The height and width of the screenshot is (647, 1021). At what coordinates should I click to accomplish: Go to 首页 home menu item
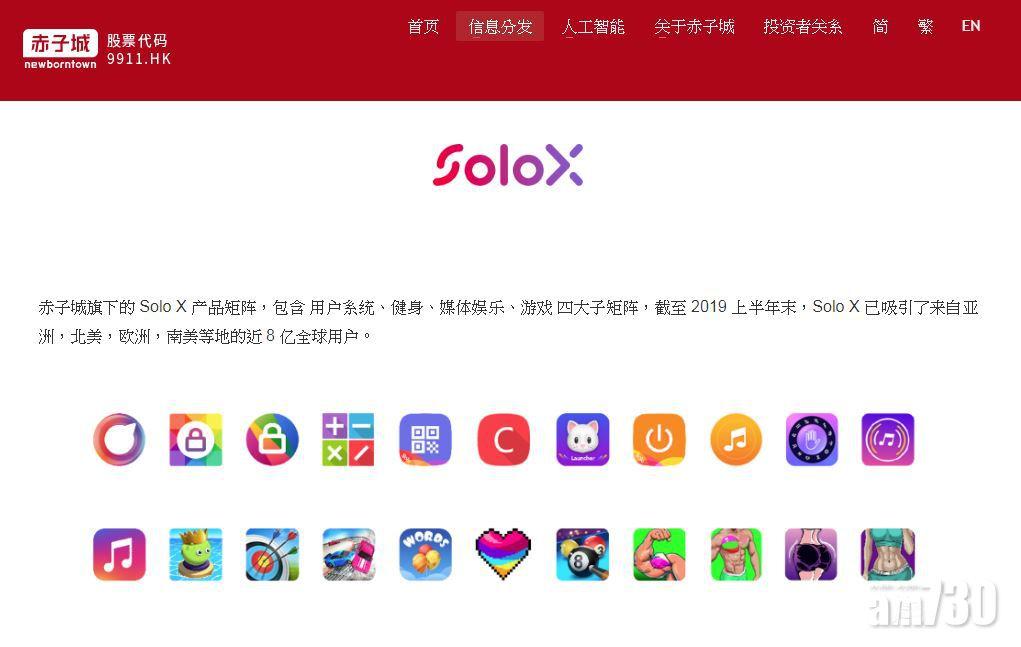tap(423, 27)
